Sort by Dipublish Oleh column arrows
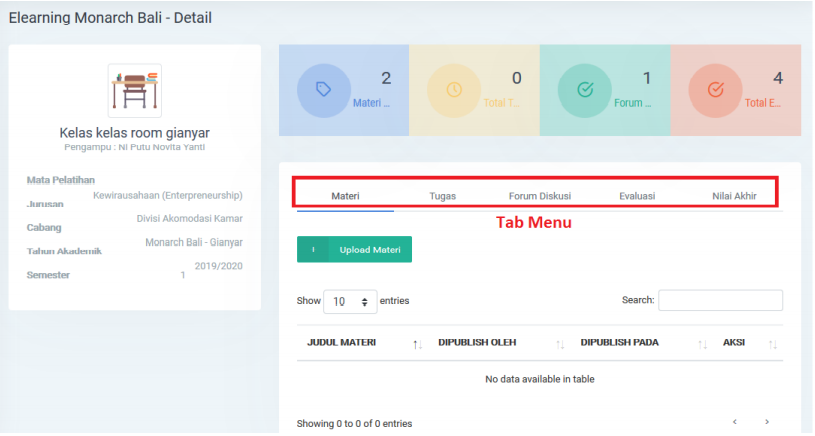This screenshot has width=815, height=436. [560, 344]
